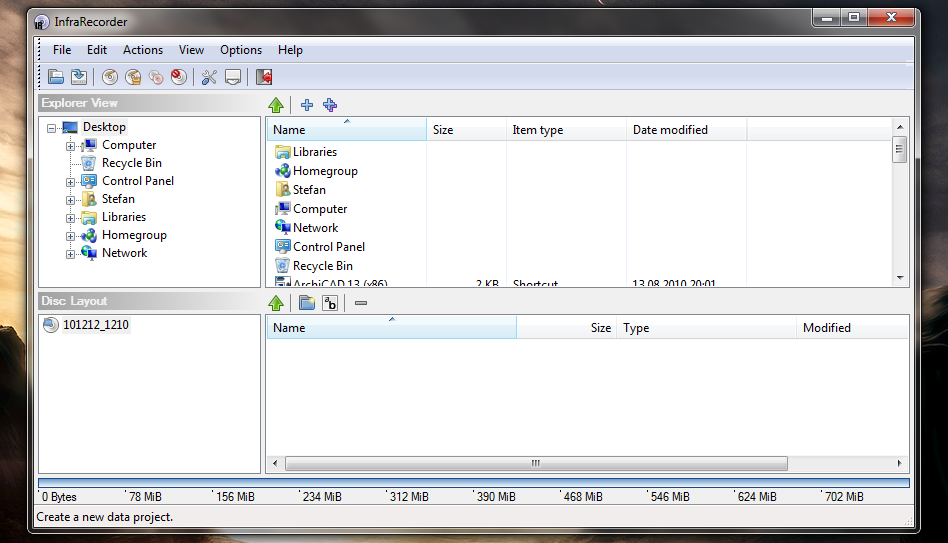Expand the Stefan tree node
Viewport: 948px width, 543px height.
[70, 200]
